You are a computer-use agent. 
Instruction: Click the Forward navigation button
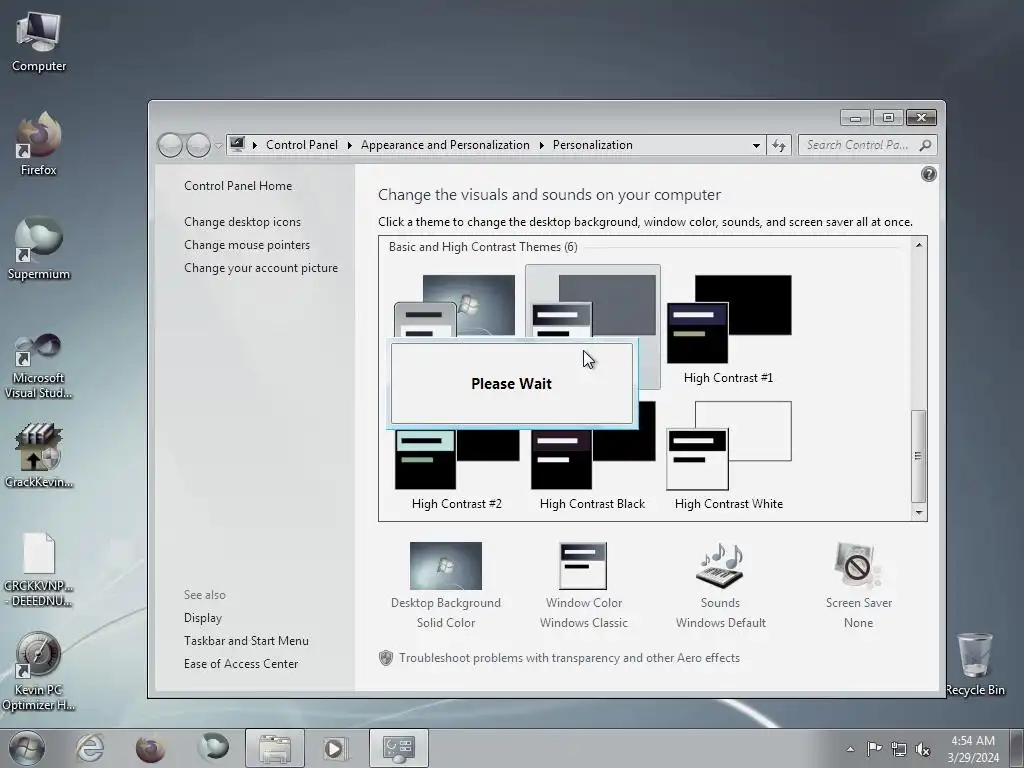pos(198,145)
